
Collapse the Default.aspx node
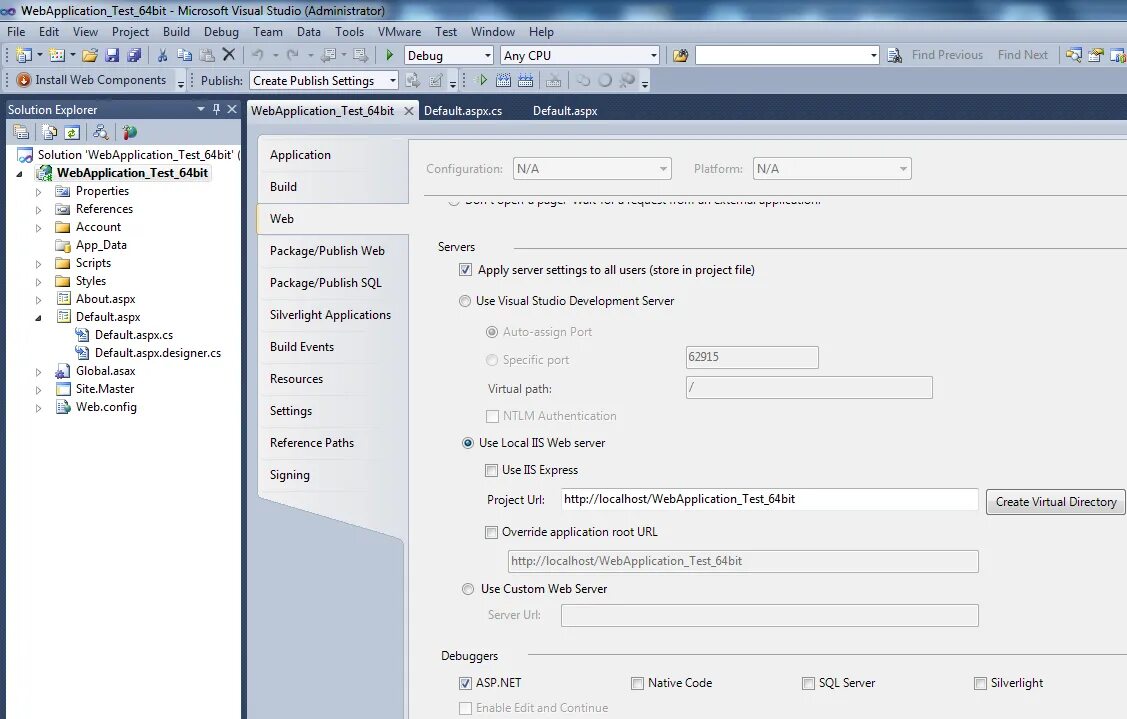(38, 318)
